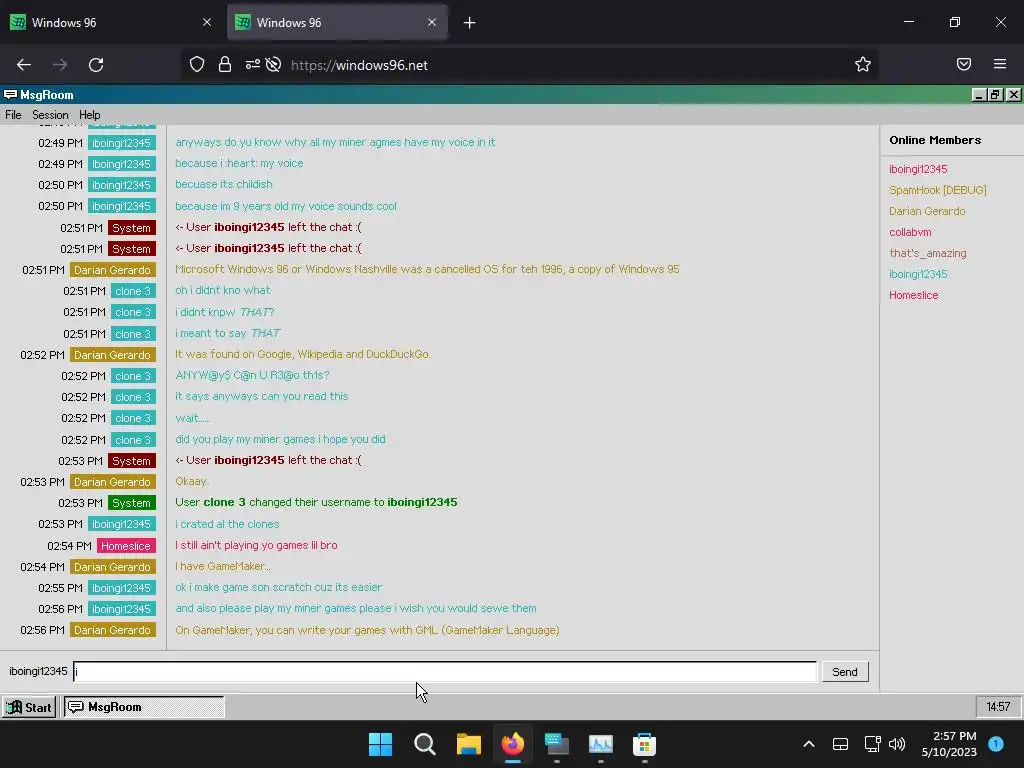The height and width of the screenshot is (768, 1024).
Task: Open the File menu in MsgRoom
Action: (13, 115)
